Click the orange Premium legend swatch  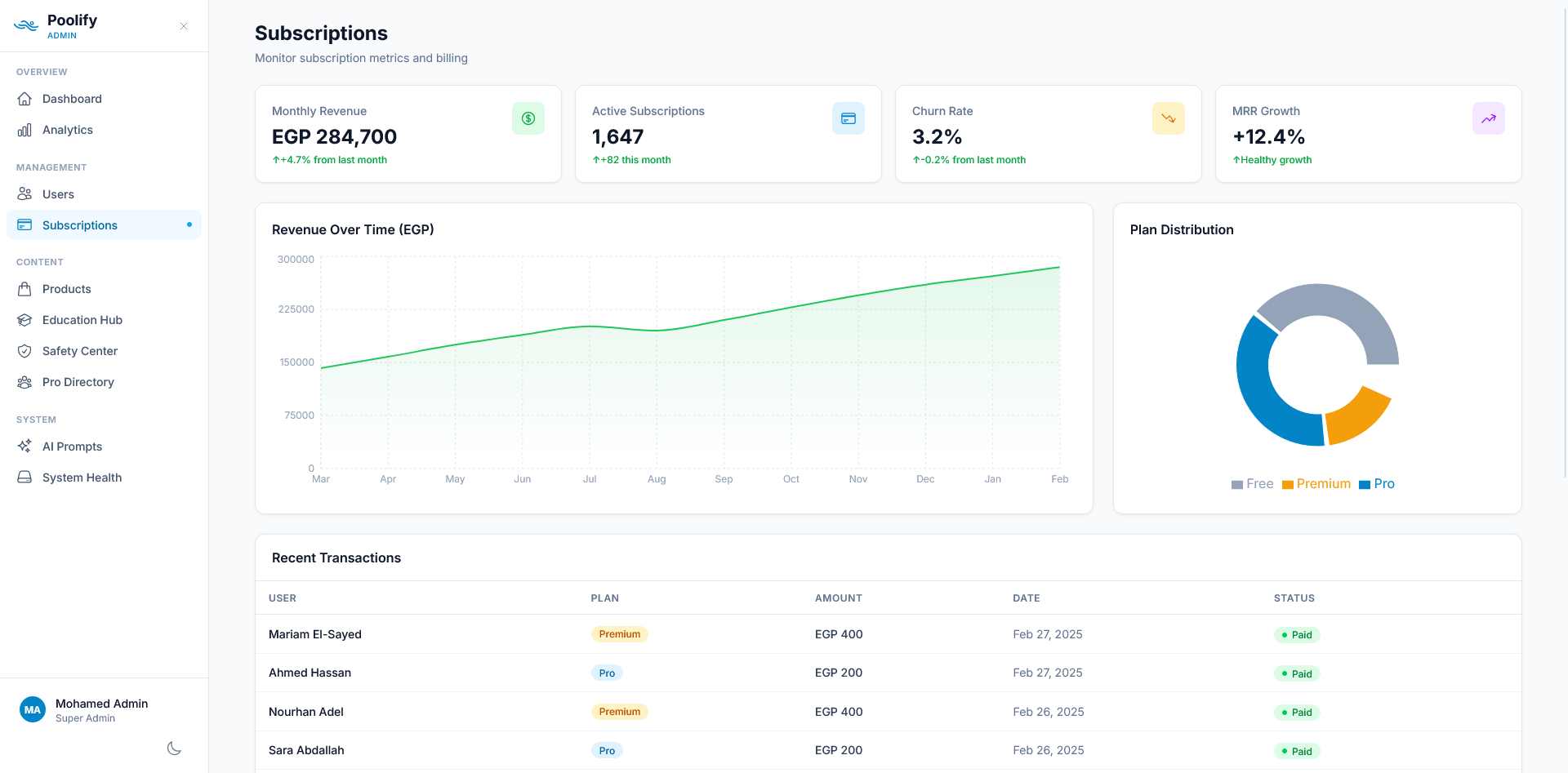(1287, 485)
